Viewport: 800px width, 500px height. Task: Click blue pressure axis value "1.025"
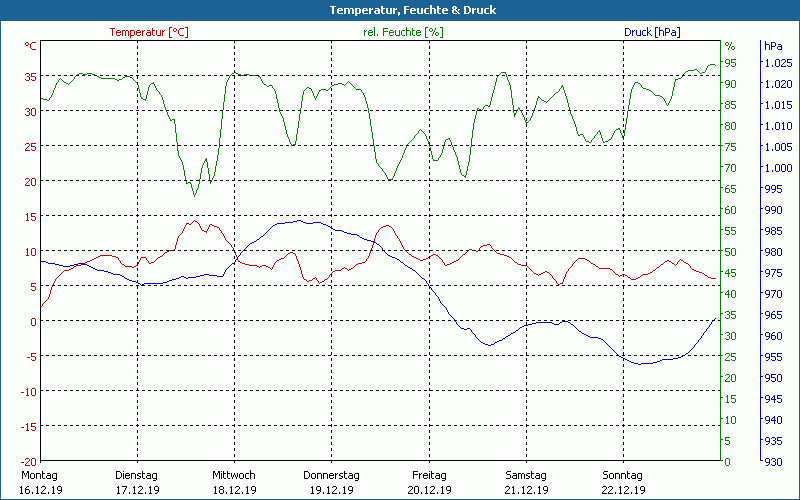pyautogui.click(x=778, y=63)
